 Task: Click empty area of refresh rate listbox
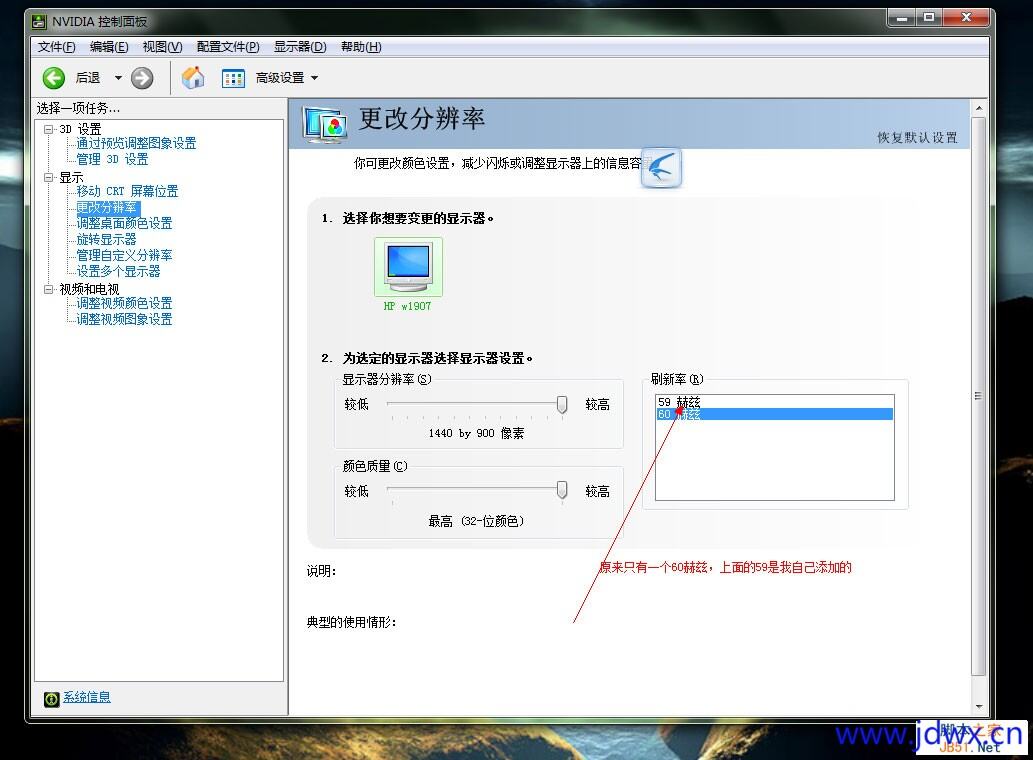pos(774,460)
